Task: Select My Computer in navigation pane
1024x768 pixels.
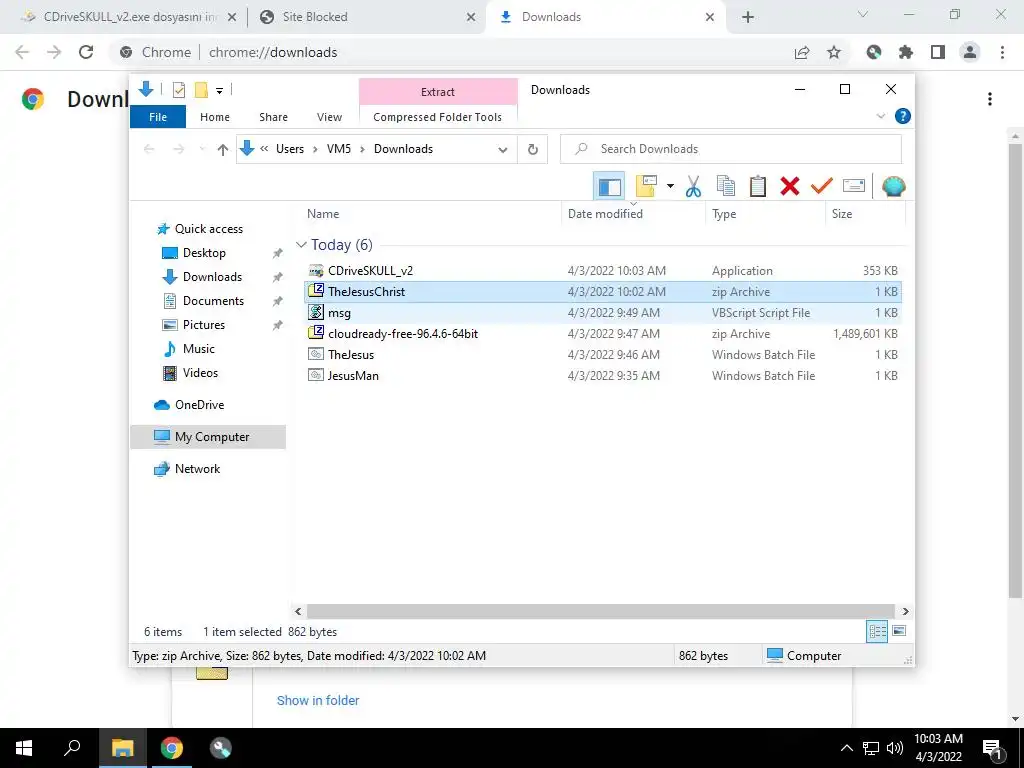Action: point(208,437)
